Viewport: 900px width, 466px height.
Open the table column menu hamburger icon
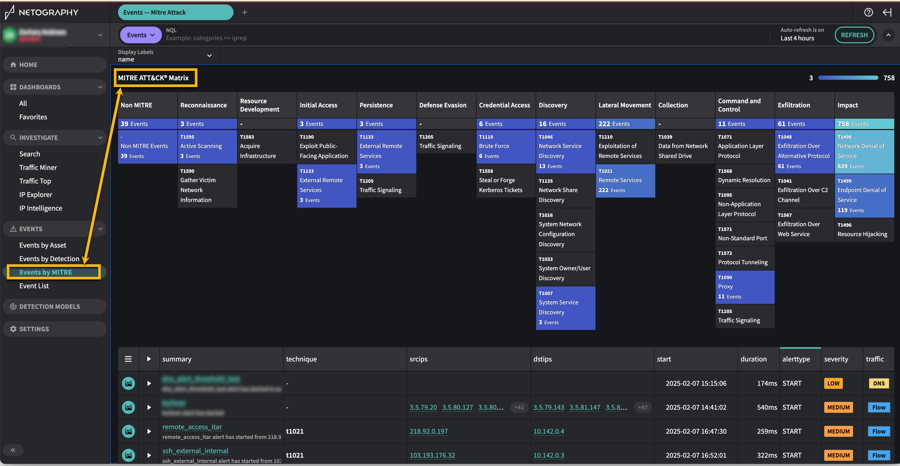(x=128, y=359)
